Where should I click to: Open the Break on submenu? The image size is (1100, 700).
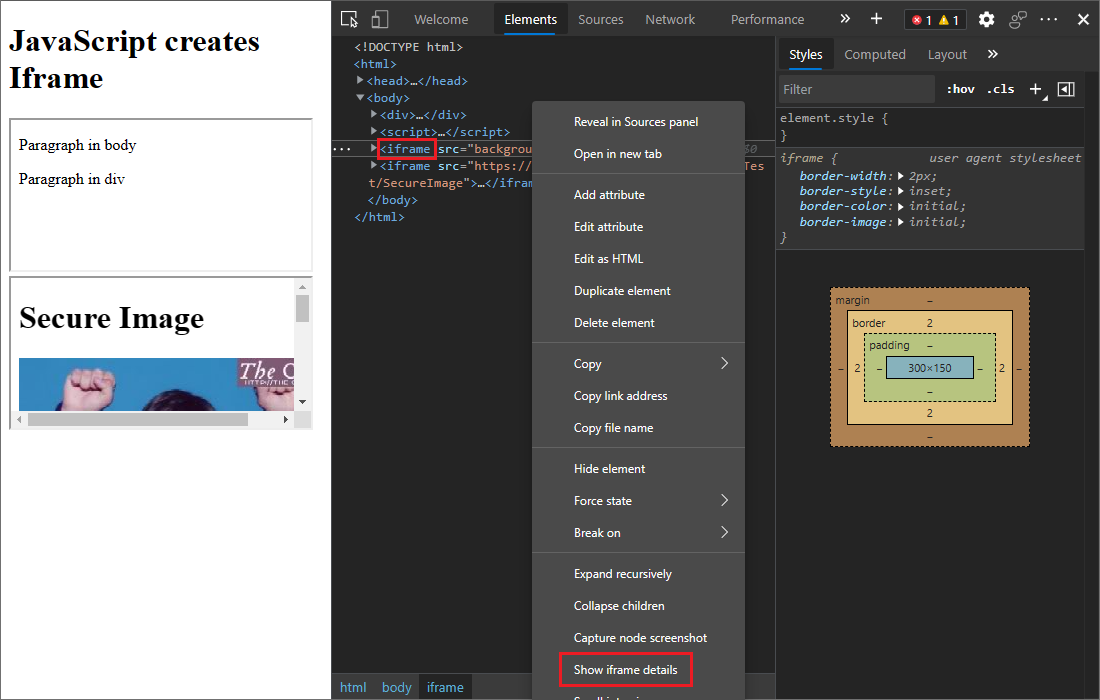click(x=638, y=532)
